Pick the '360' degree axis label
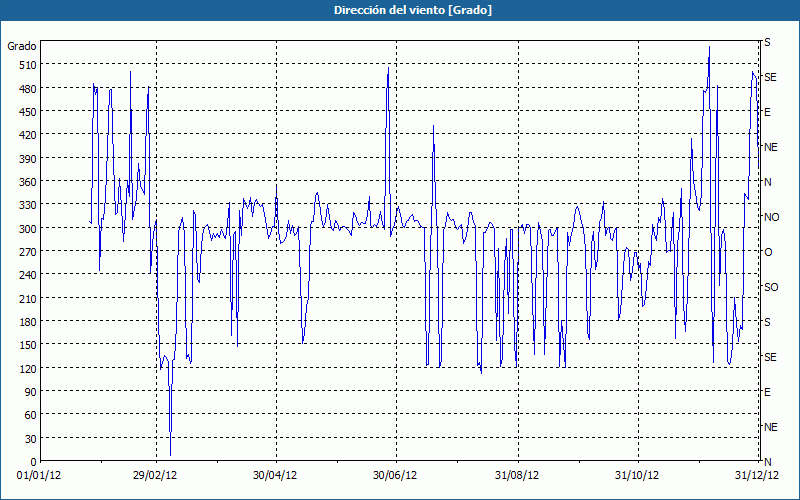Screen dimensions: 800x500 28,182
